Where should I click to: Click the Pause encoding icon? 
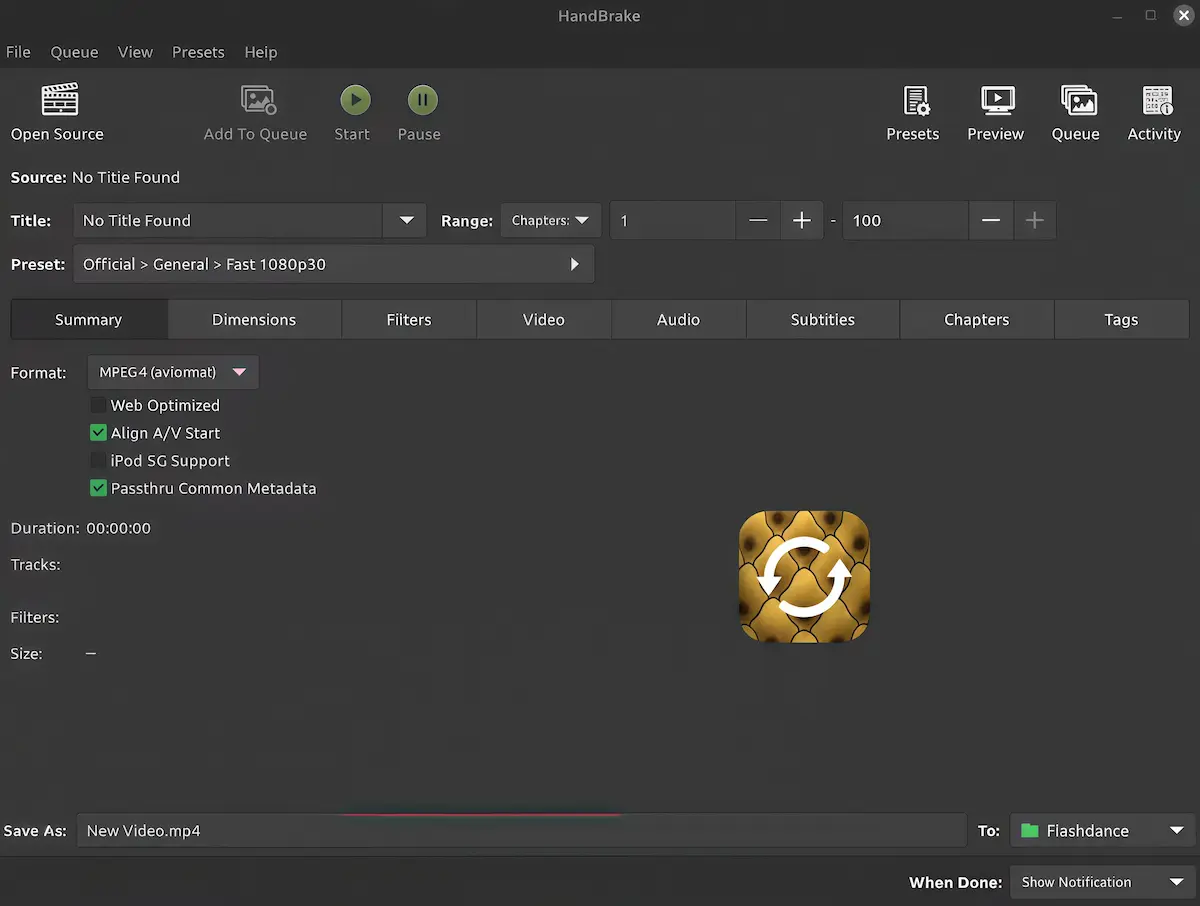[x=419, y=99]
